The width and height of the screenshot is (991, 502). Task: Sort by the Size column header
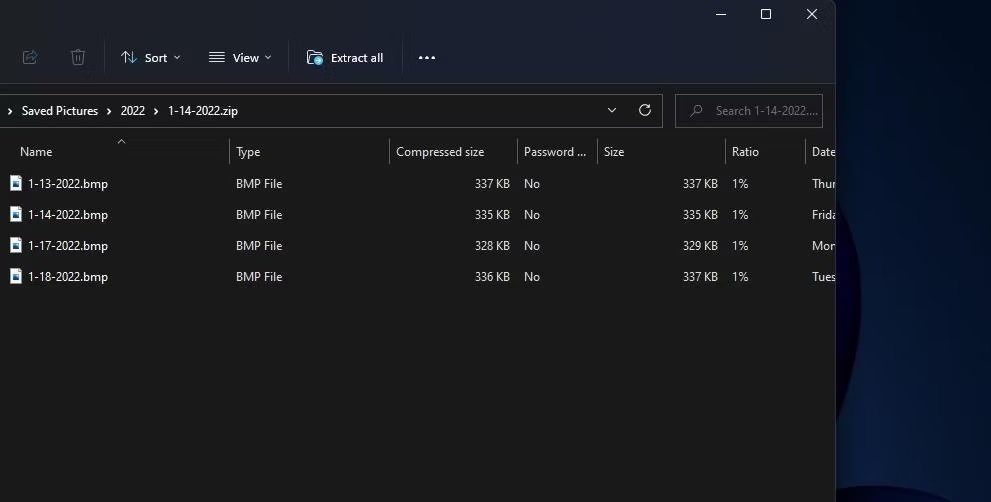[614, 152]
